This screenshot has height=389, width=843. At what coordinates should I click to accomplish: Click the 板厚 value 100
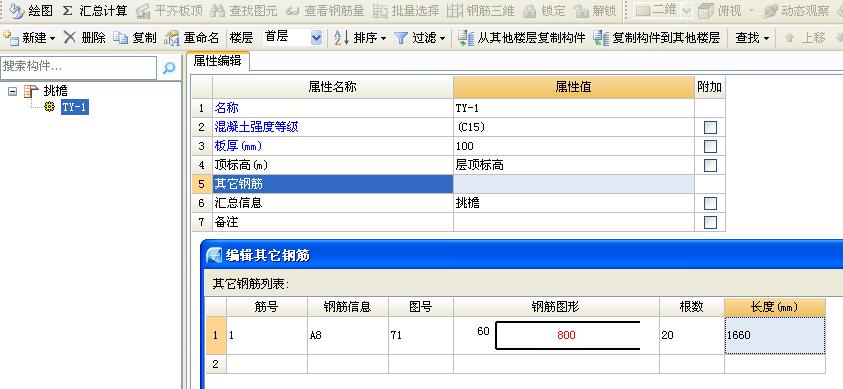click(x=574, y=146)
